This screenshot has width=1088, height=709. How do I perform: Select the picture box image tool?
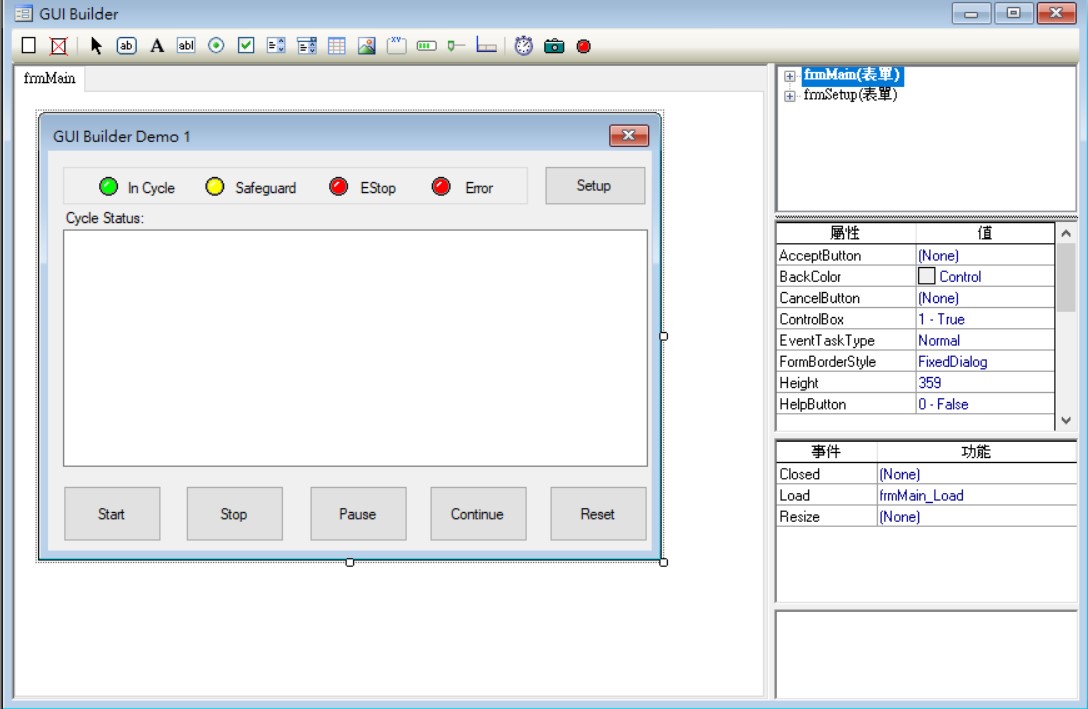click(366, 46)
